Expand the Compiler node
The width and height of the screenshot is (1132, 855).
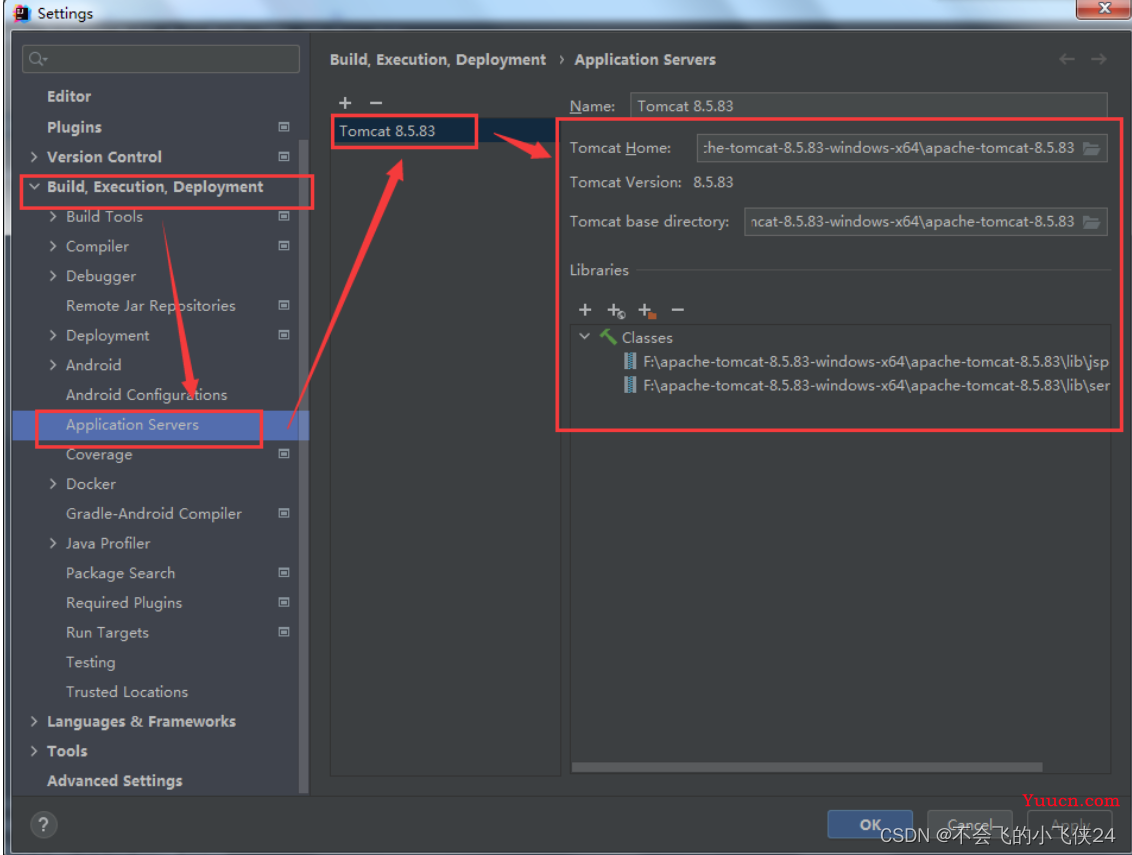coord(53,246)
